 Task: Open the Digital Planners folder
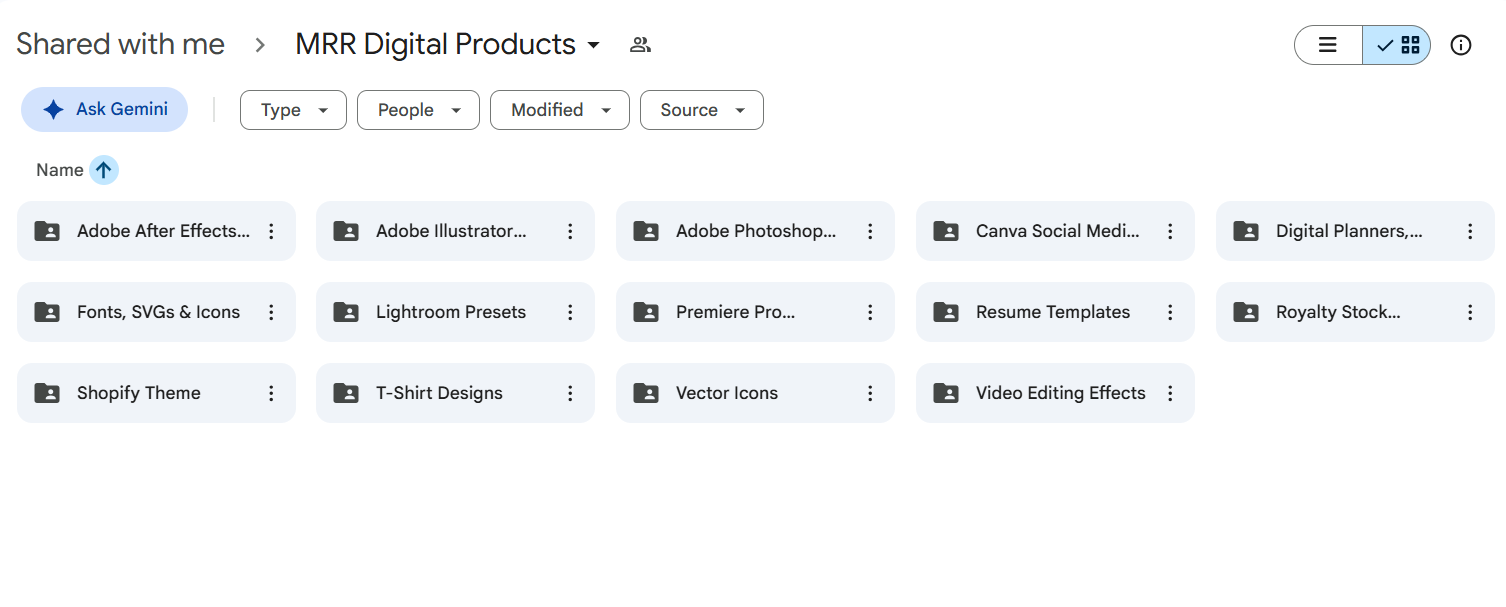coord(1355,231)
